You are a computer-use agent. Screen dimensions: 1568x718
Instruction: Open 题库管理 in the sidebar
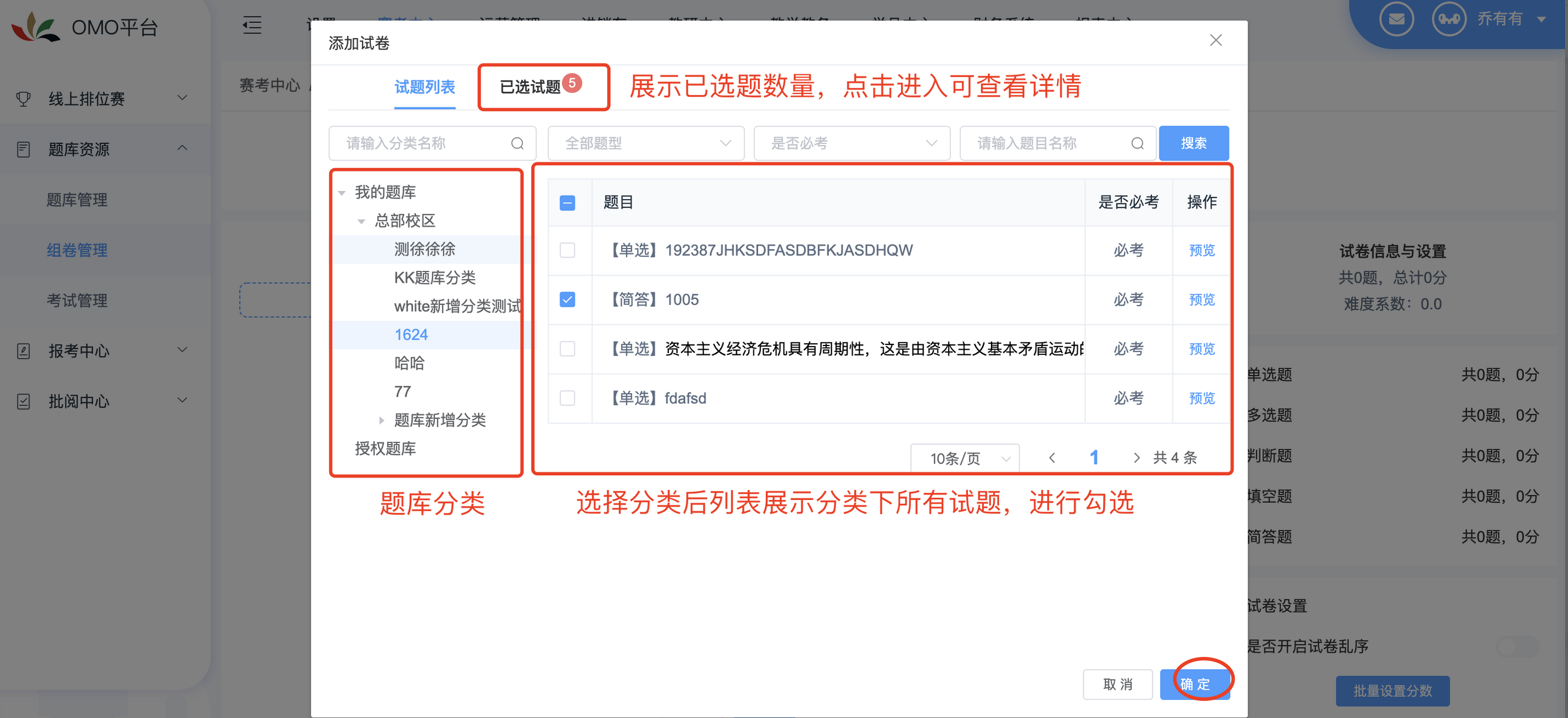coord(78,200)
